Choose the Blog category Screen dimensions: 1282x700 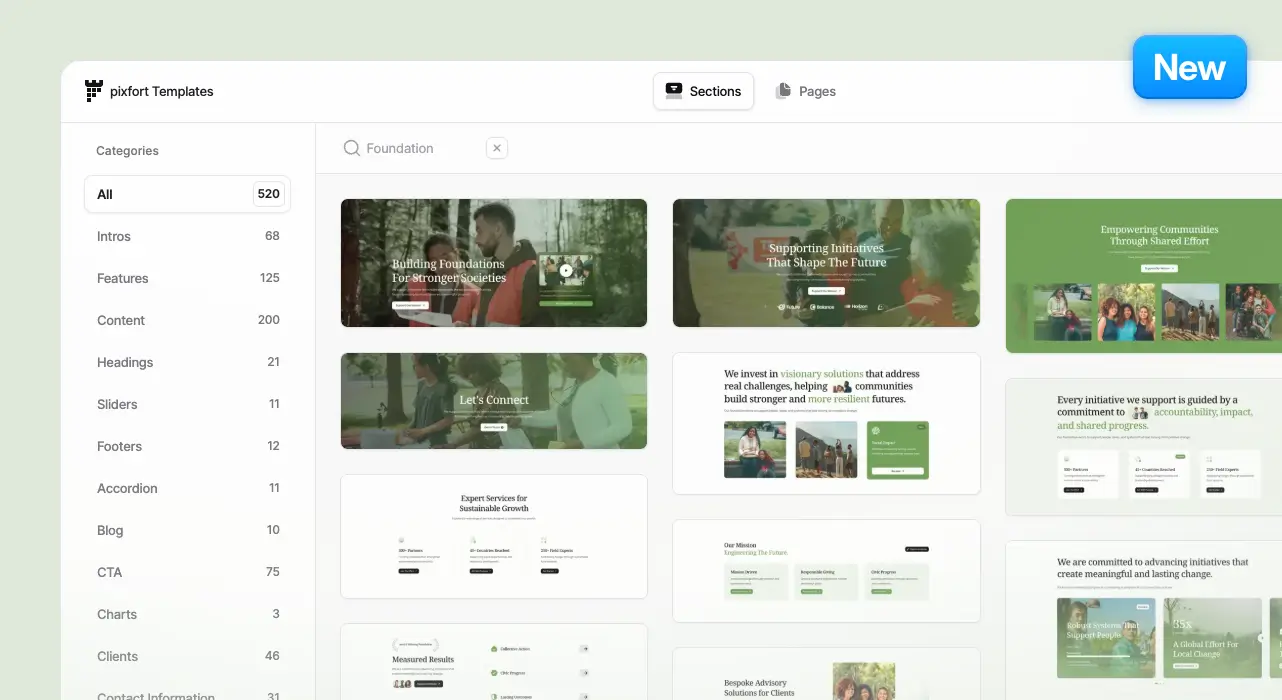pos(187,530)
